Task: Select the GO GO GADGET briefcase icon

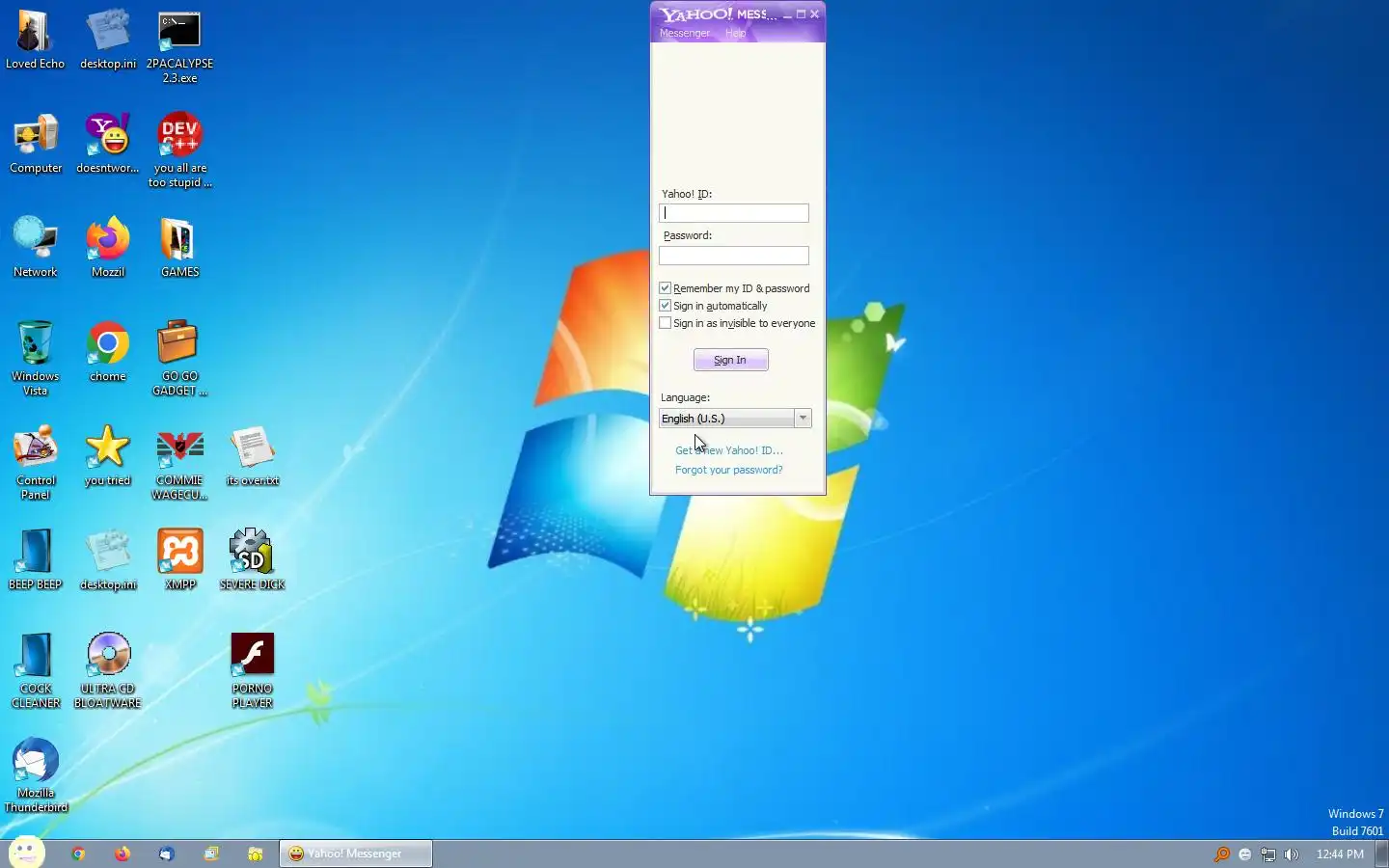Action: pos(179,359)
